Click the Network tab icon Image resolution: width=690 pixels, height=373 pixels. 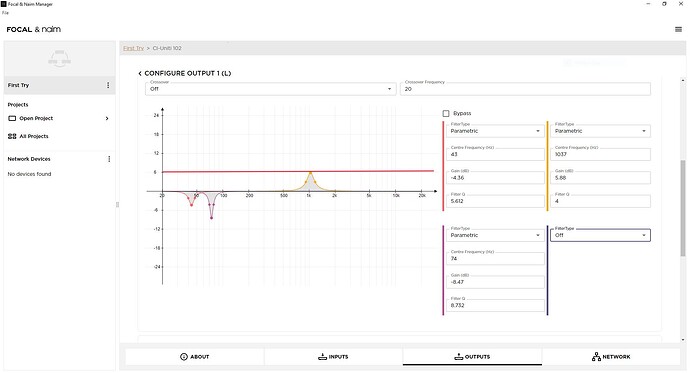596,357
